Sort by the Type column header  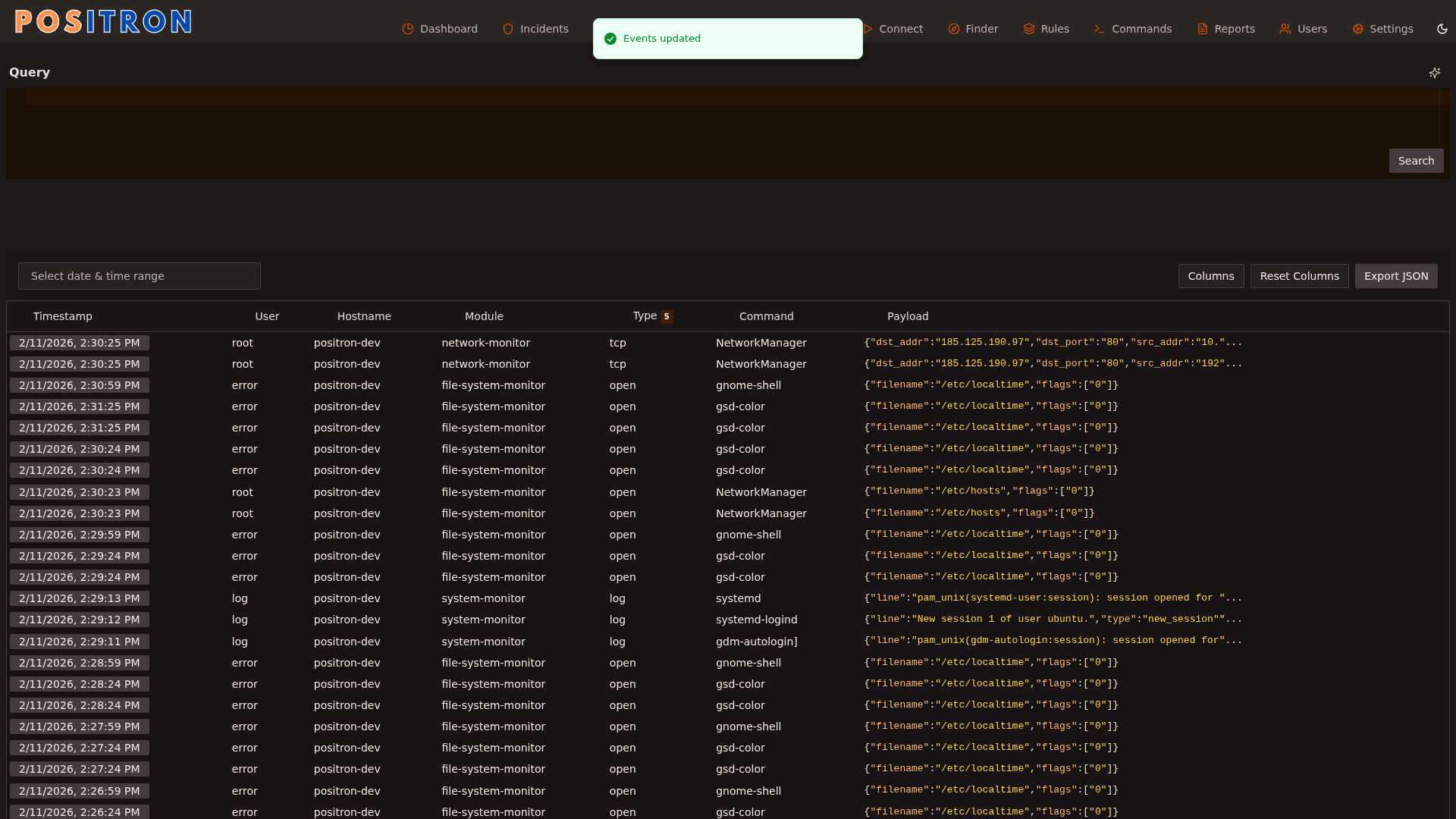[x=645, y=316]
